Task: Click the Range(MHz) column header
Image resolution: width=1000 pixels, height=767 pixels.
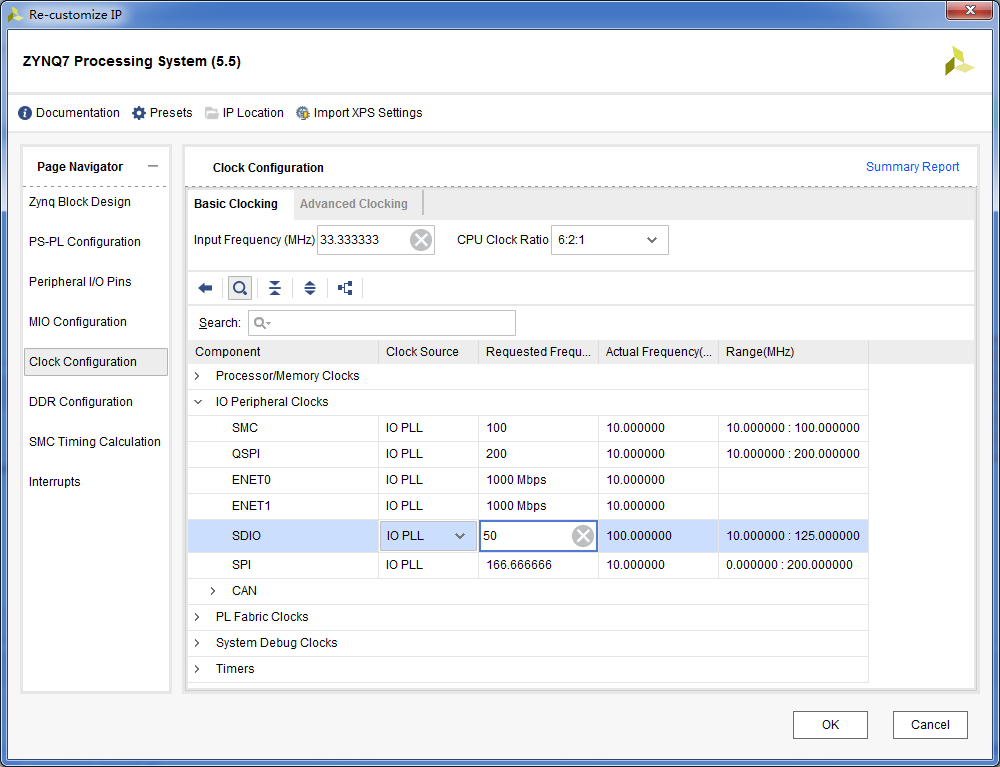Action: (x=793, y=352)
